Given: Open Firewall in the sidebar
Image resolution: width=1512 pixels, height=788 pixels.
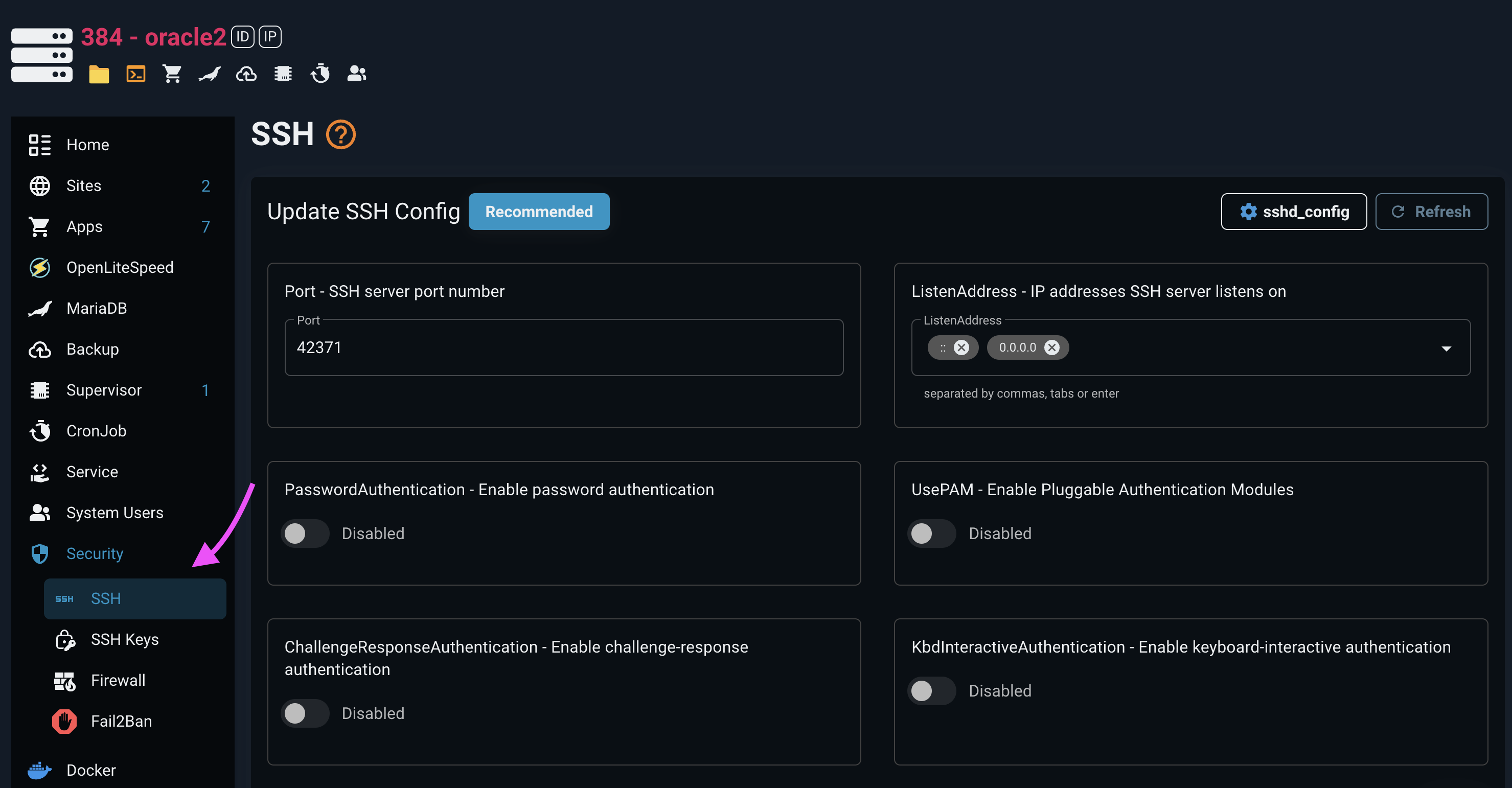Looking at the screenshot, I should click(x=118, y=680).
